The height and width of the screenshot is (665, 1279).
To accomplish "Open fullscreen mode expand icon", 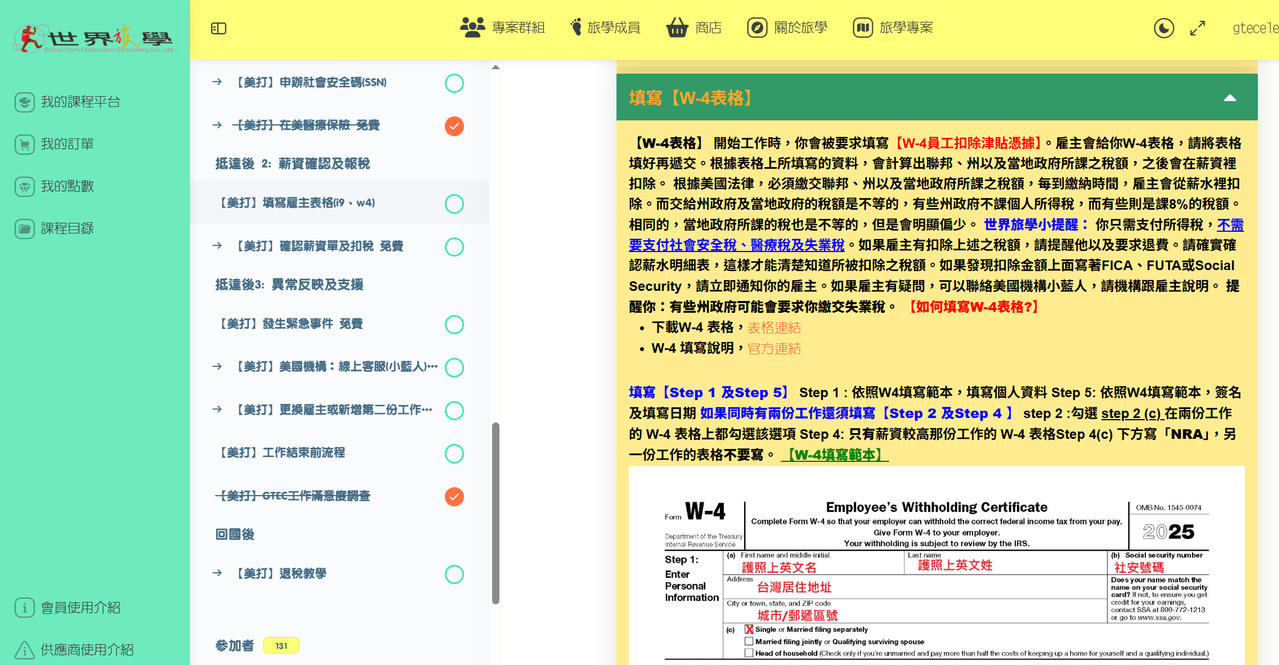I will point(1197,28).
